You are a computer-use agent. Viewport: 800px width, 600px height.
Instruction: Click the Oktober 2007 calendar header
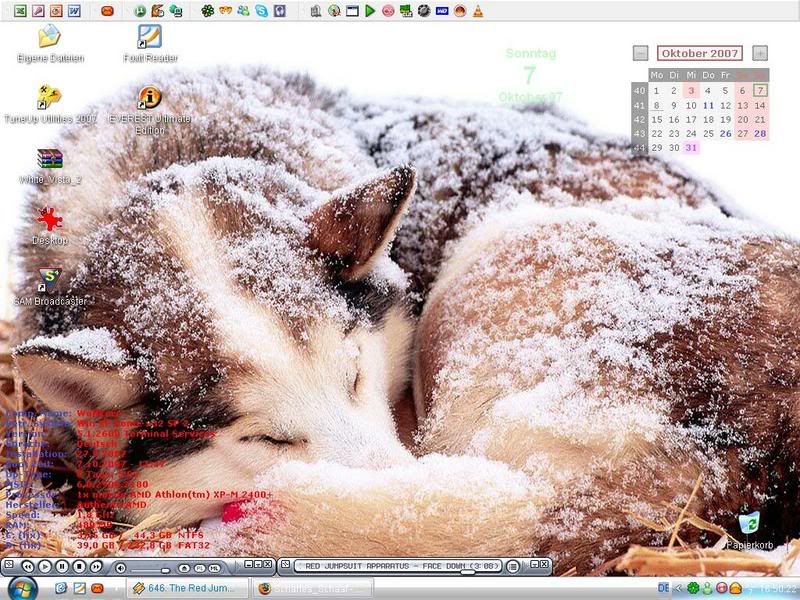click(700, 53)
